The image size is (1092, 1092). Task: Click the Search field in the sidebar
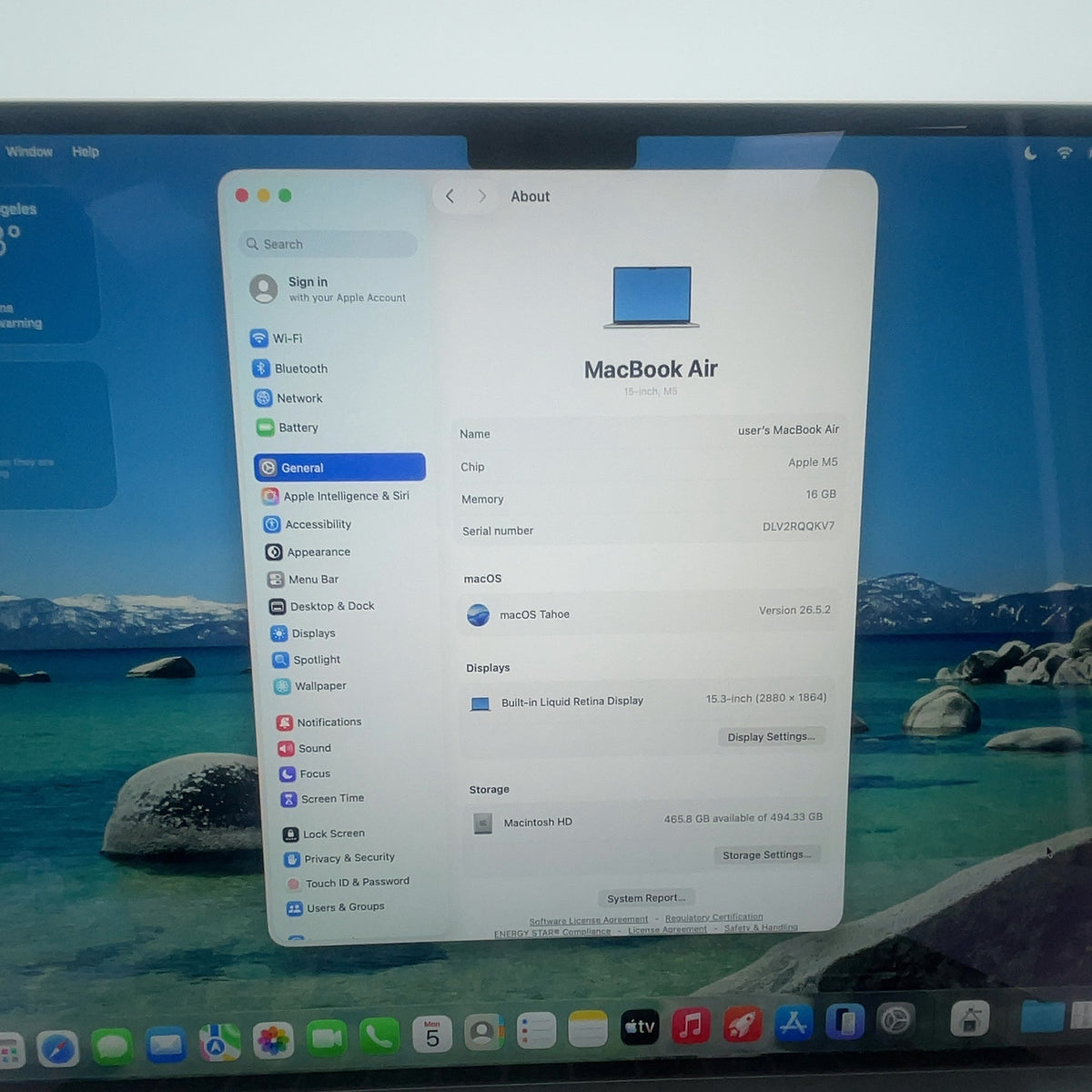click(329, 244)
